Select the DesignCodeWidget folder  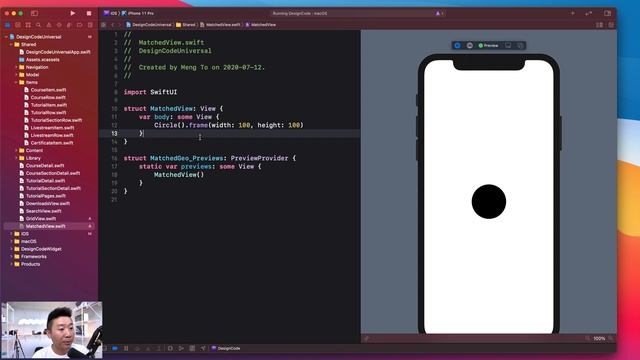[x=38, y=249]
